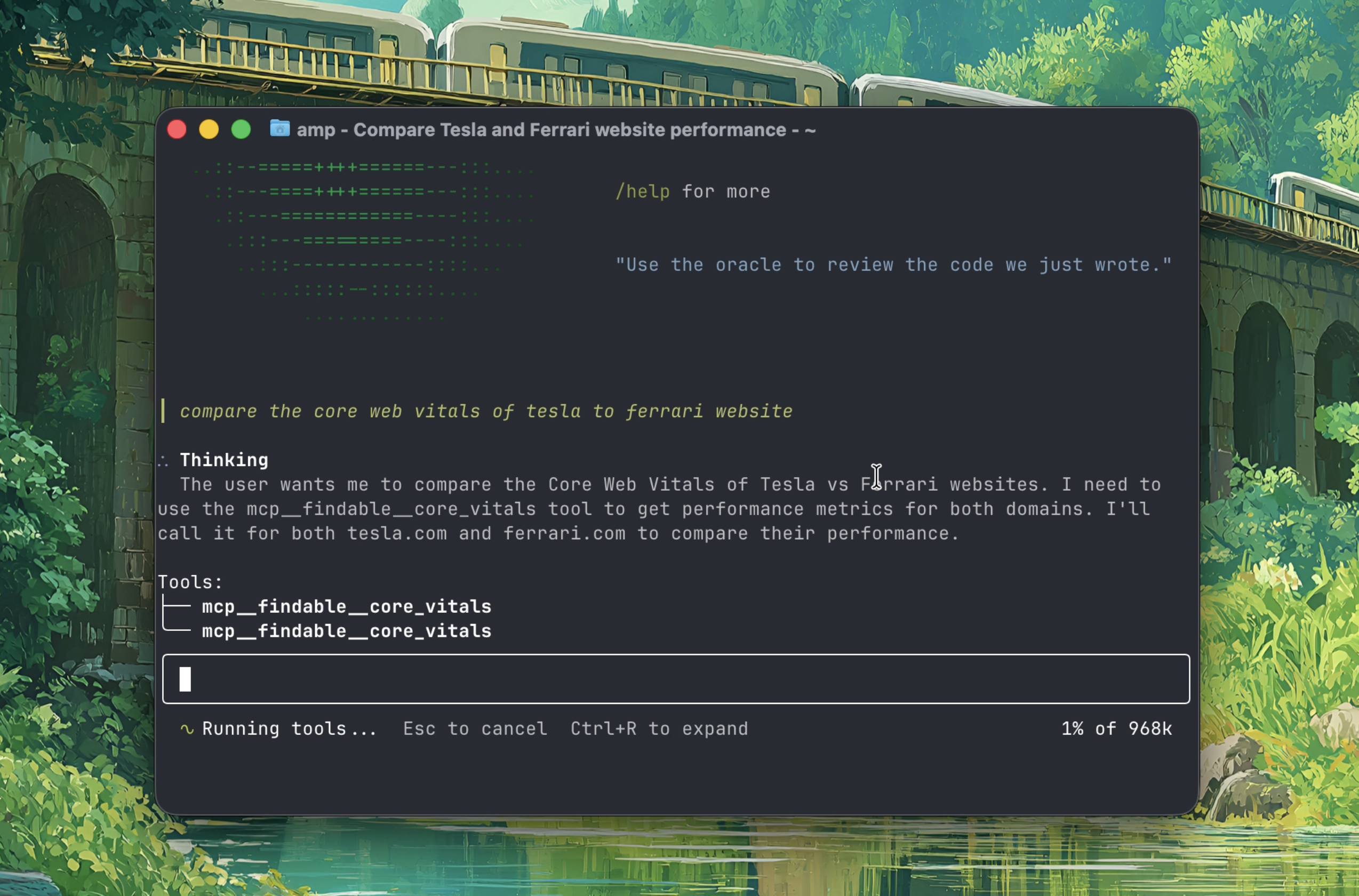Viewport: 1359px width, 896px height.
Task: Select the second mcp__findable__core_vitals tool entry
Action: pos(346,631)
